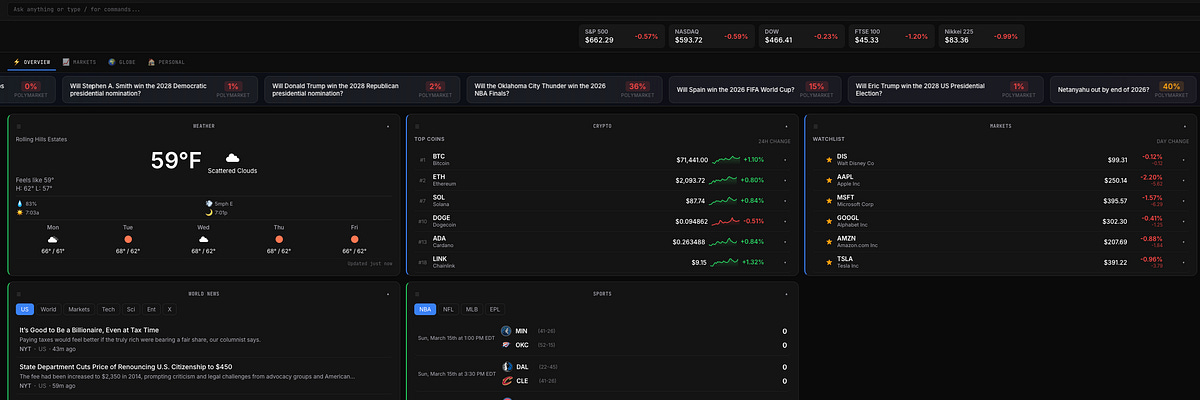Viewport: 1200px width, 400px height.
Task: Open Spain 2026 FIFA World Cup market
Action: (756, 90)
